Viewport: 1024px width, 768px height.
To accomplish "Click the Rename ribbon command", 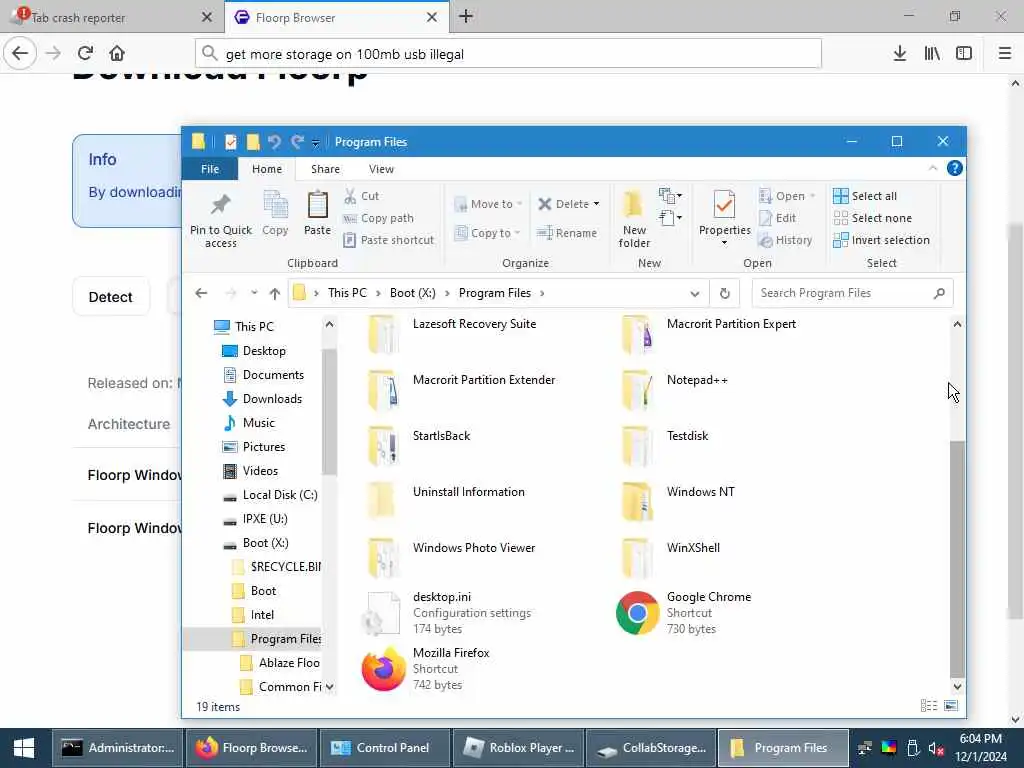I will (x=566, y=233).
